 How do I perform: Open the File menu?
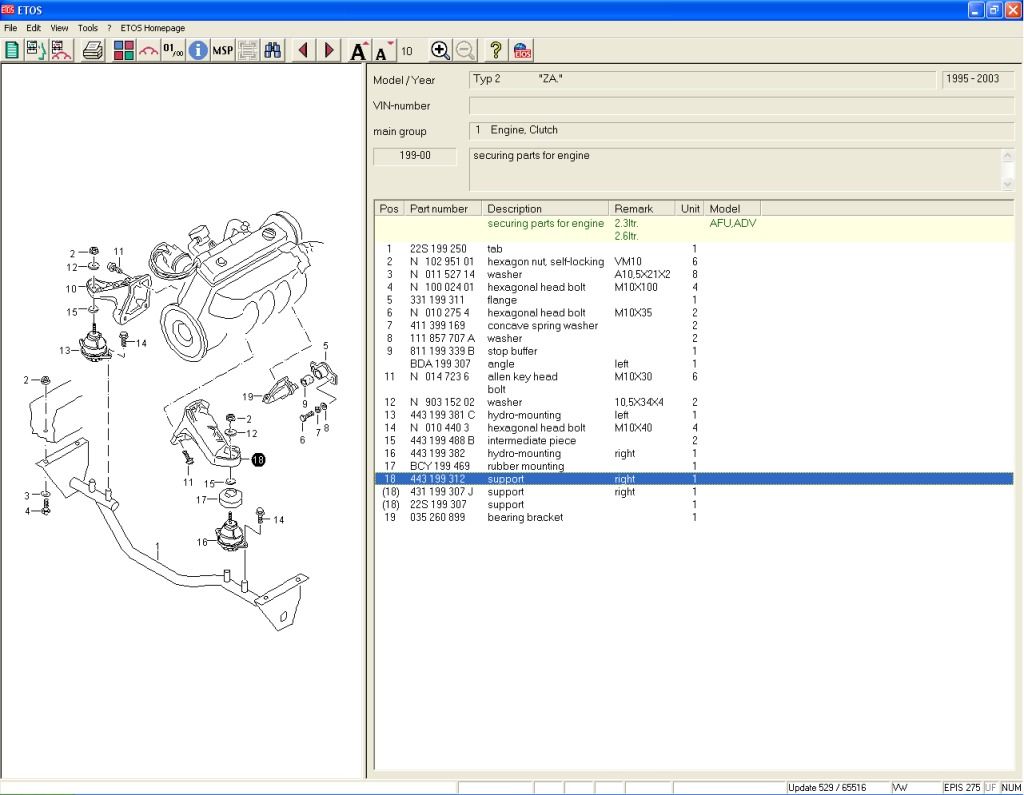tap(10, 28)
